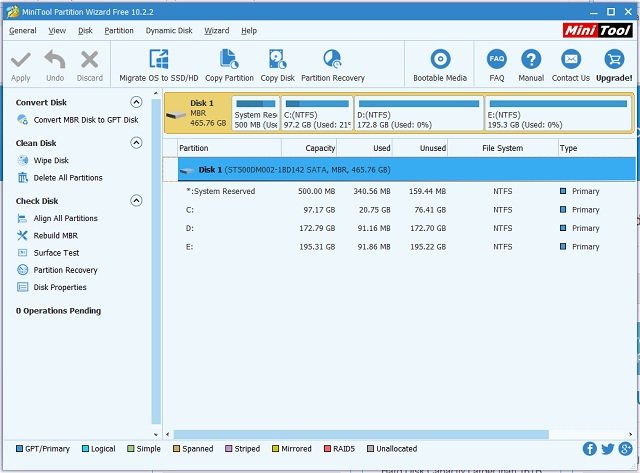The image size is (640, 473).
Task: Select E:(NTFS) block in disk map
Action: click(x=558, y=113)
